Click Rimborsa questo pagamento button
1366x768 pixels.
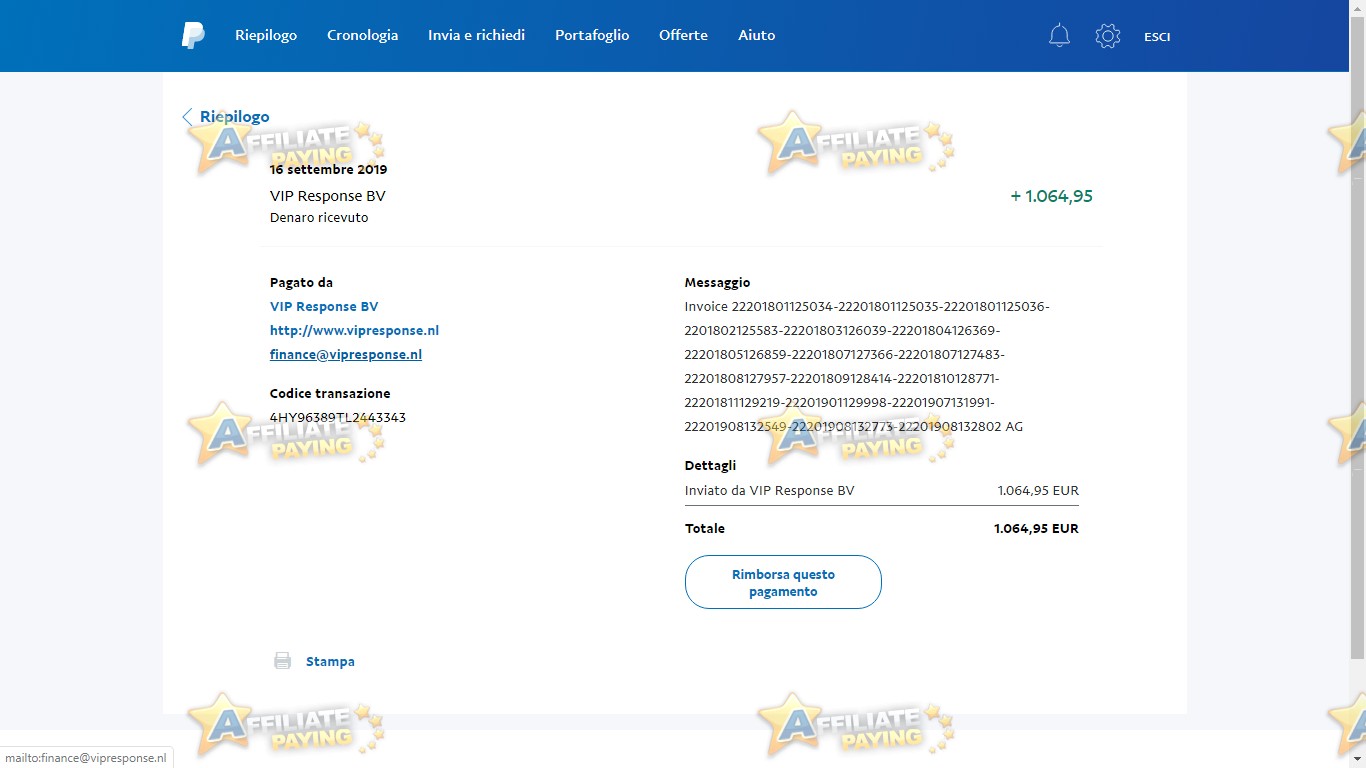pyautogui.click(x=783, y=582)
